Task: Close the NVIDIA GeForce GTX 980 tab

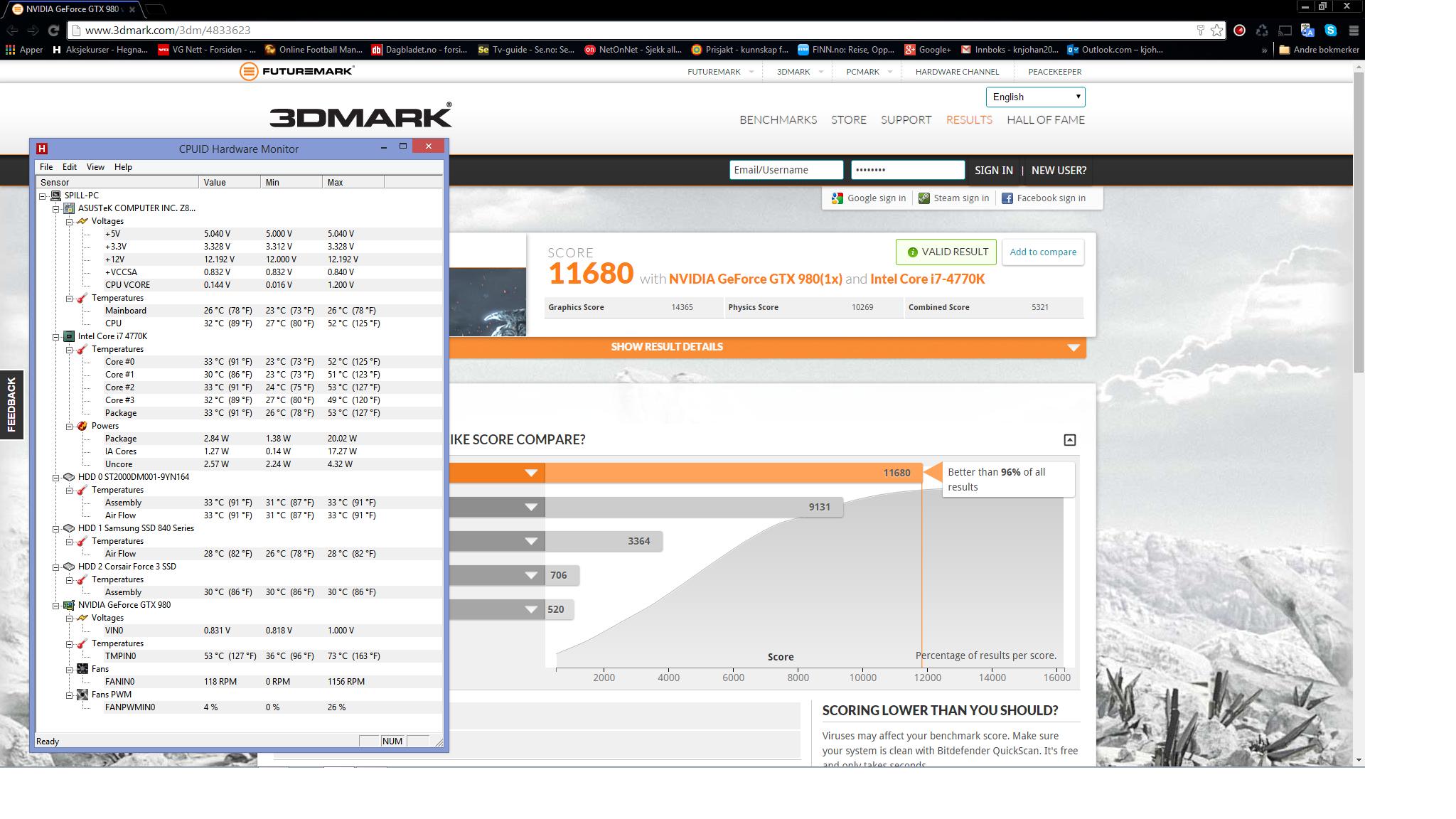Action: tap(132, 9)
